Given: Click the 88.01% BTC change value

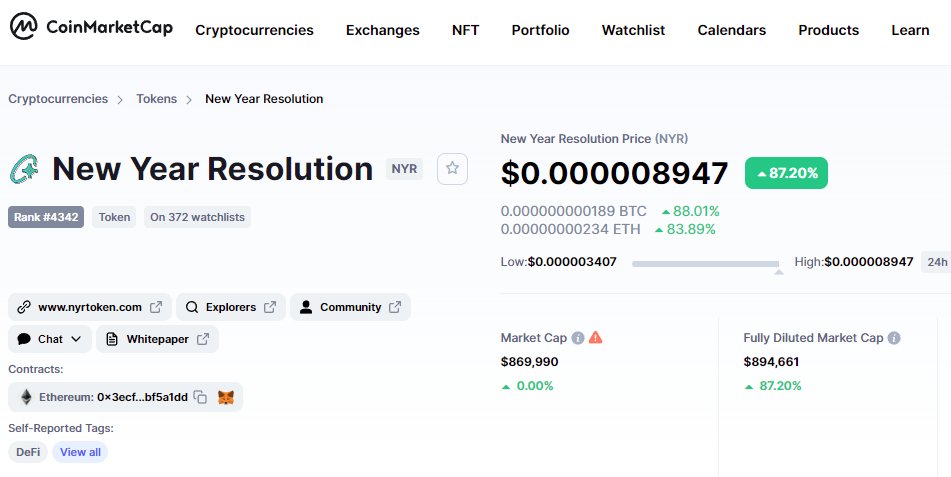Looking at the screenshot, I should click(x=696, y=211).
